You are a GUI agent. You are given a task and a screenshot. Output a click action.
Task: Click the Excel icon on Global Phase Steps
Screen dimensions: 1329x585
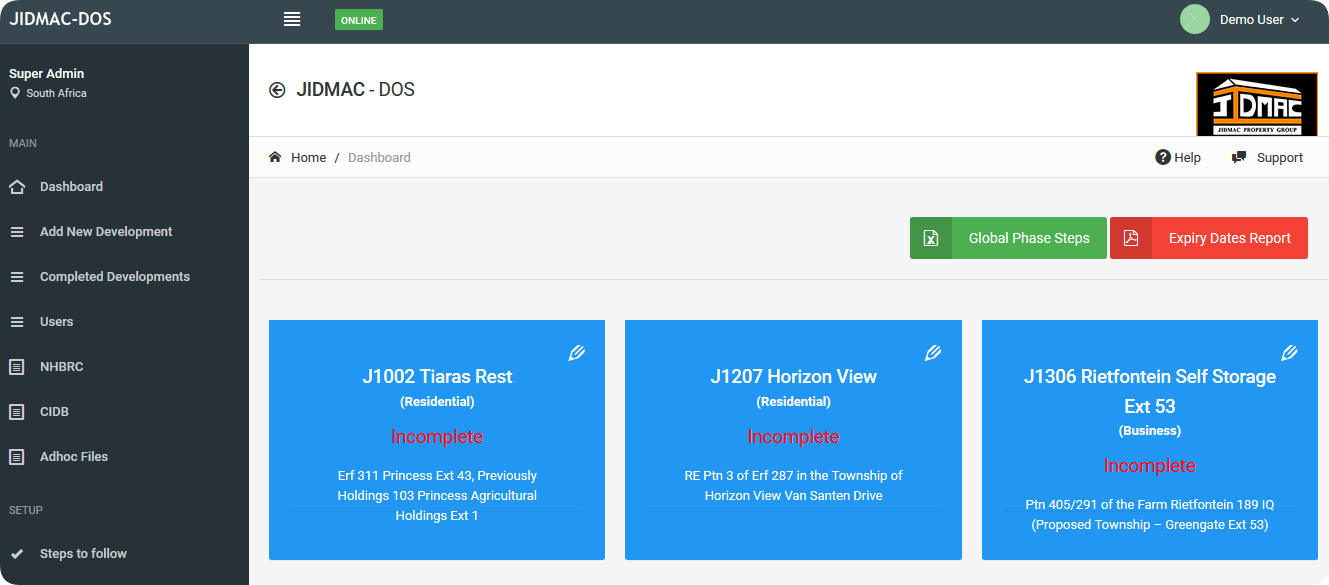pos(931,238)
